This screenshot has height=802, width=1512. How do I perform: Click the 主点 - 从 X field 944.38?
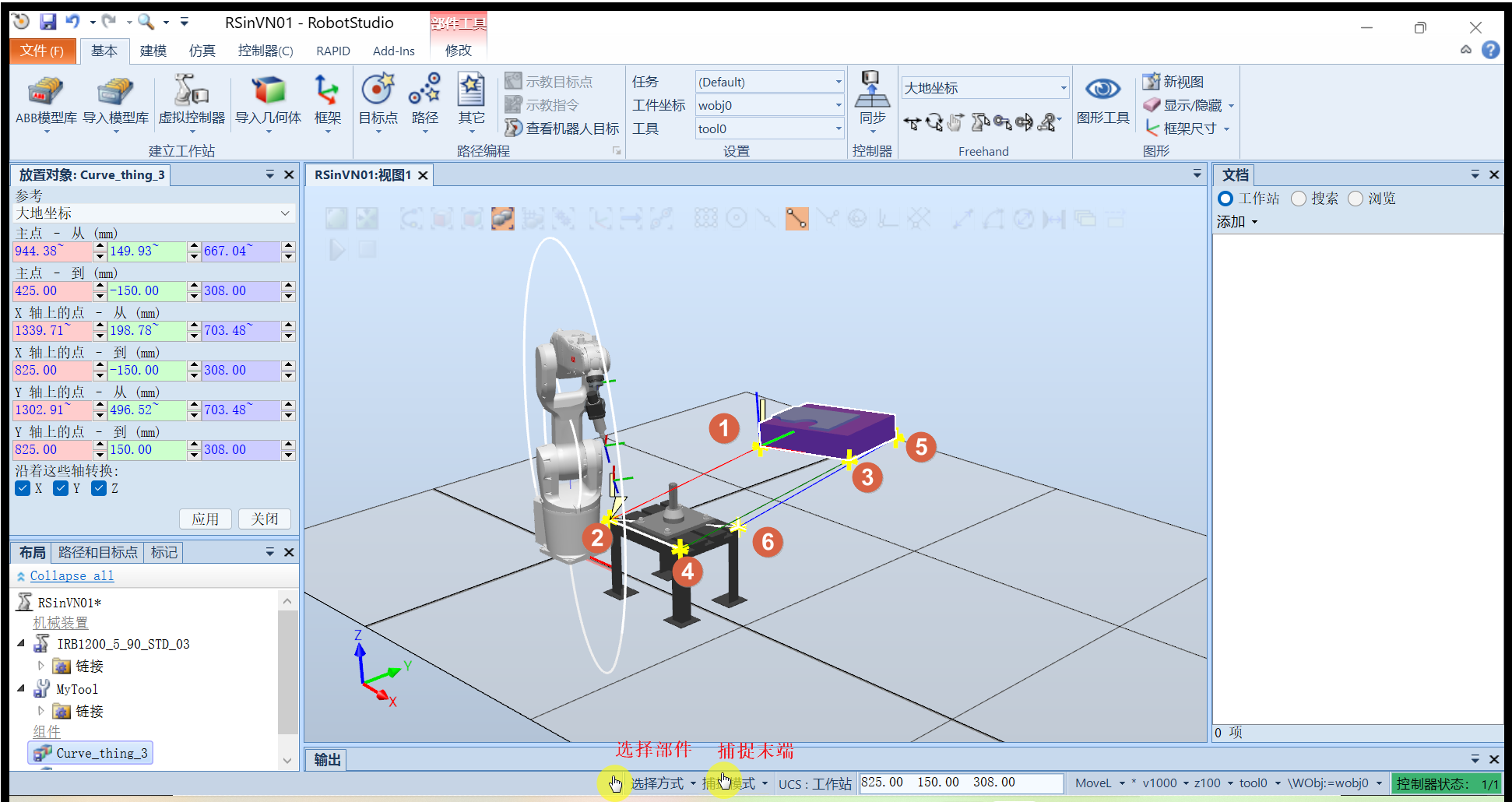point(53,251)
